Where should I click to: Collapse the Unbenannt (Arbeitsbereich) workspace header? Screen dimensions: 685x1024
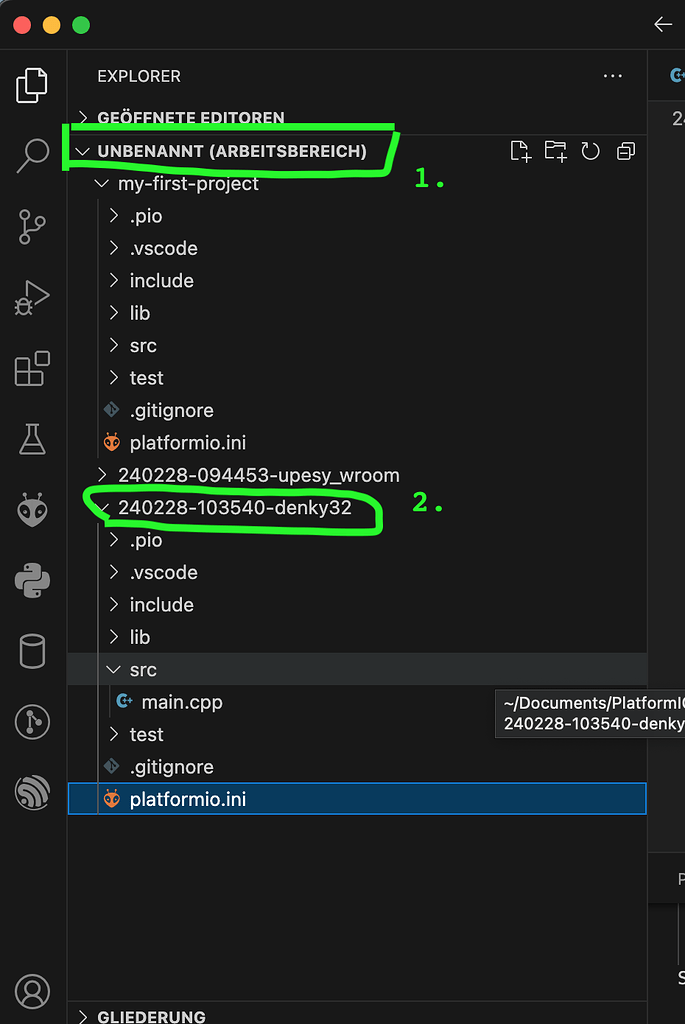pos(232,152)
